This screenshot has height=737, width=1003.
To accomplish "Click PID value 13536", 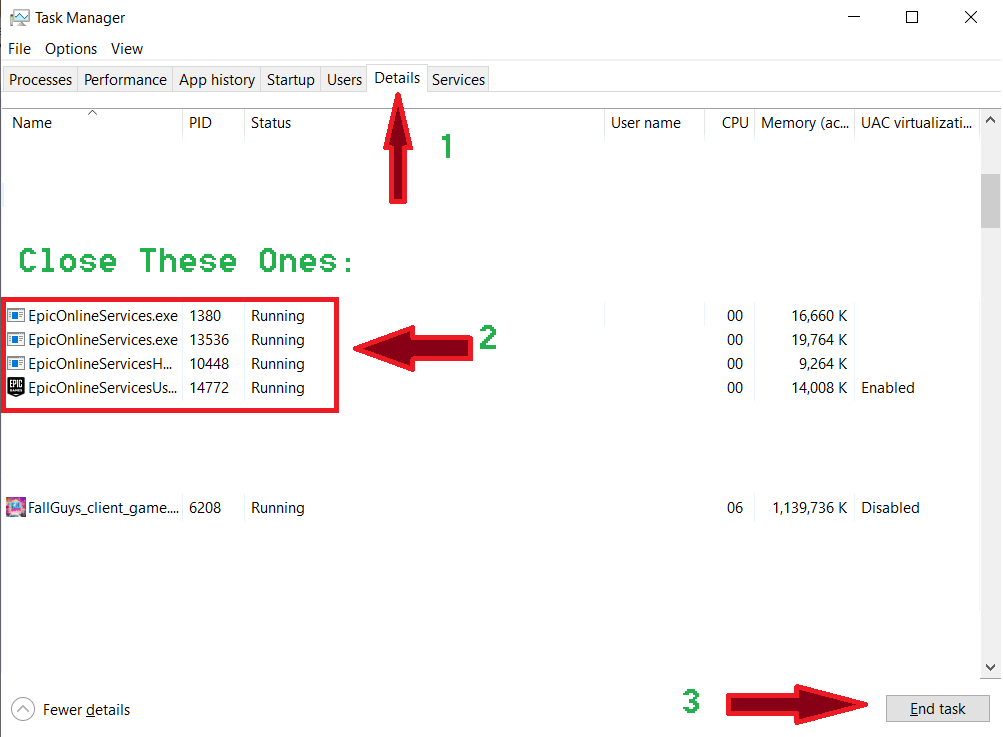I will pyautogui.click(x=209, y=340).
